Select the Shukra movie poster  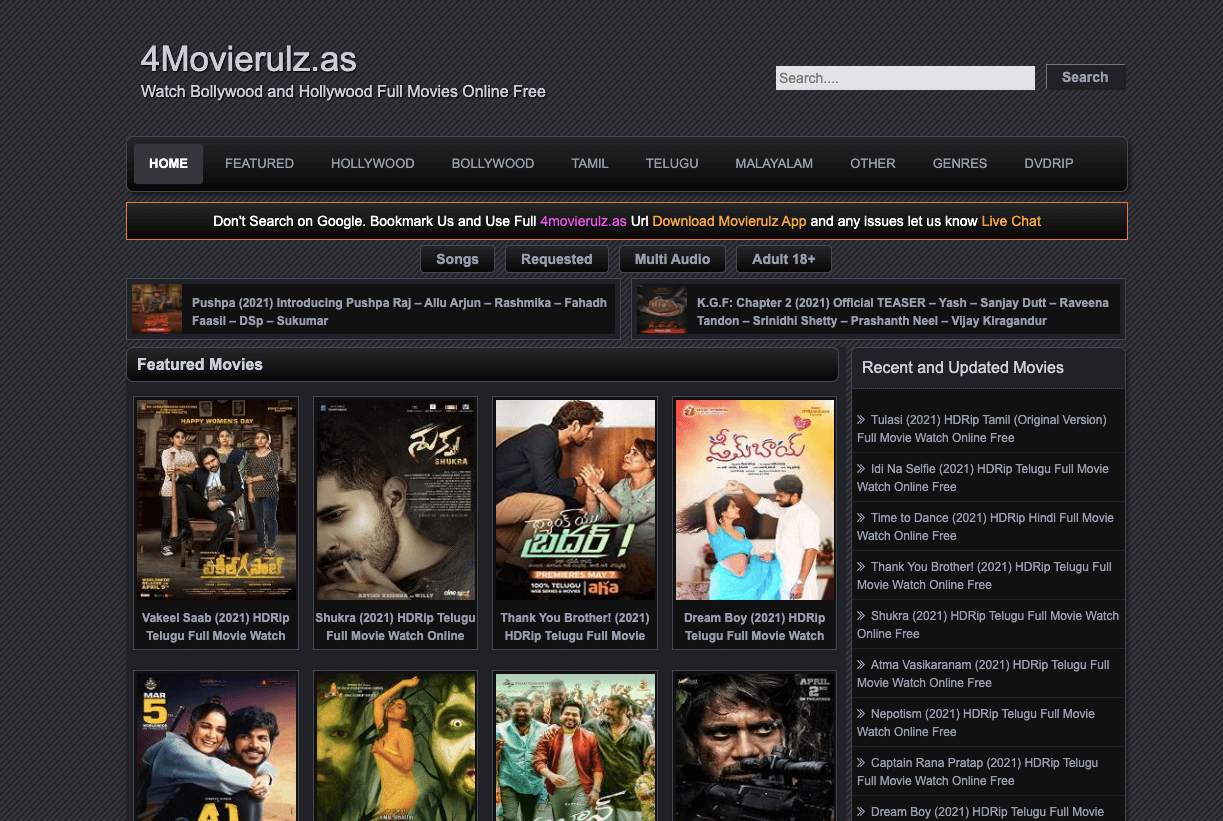(396, 500)
